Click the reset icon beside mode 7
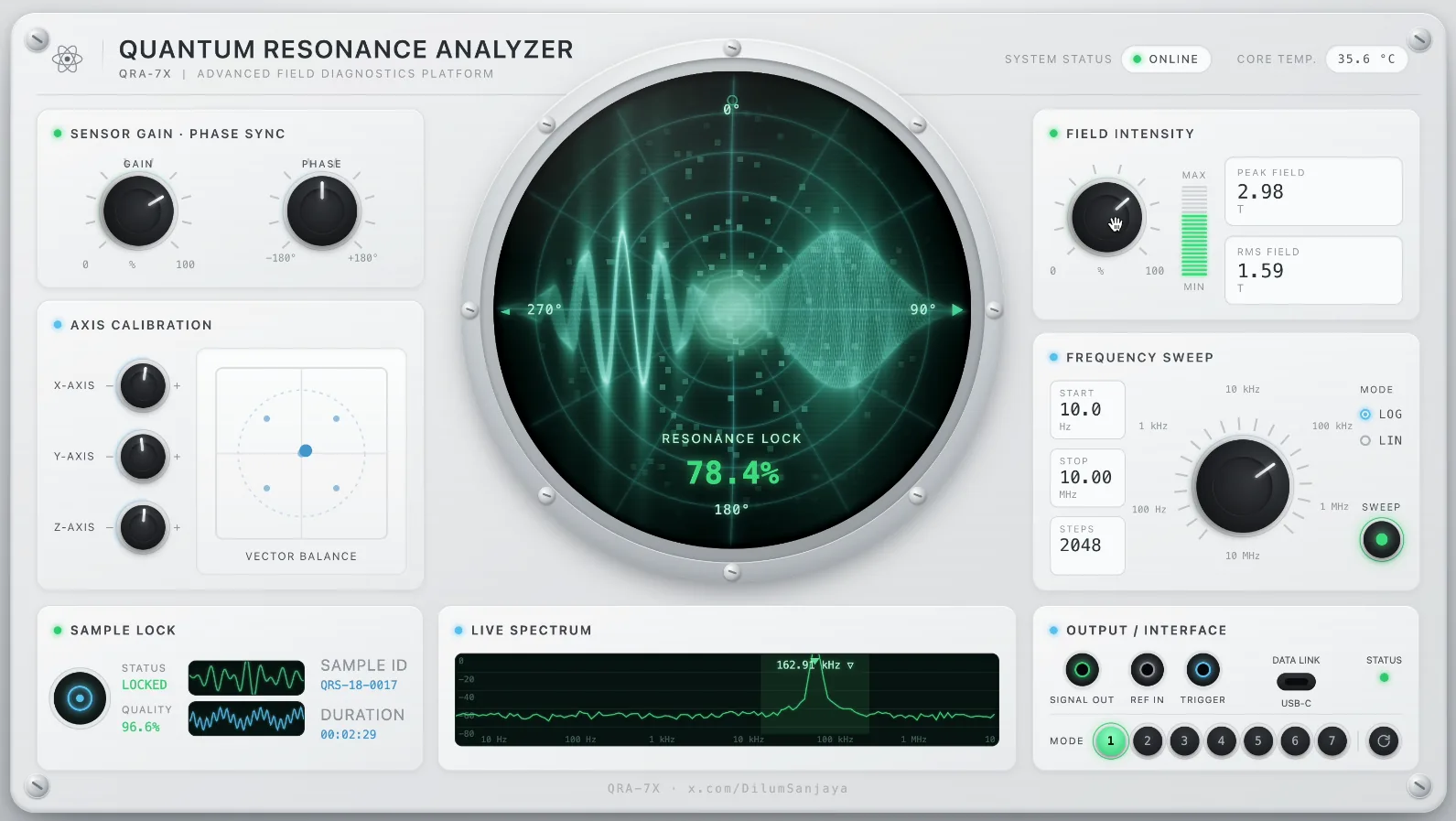The width and height of the screenshot is (1456, 821). pyautogui.click(x=1384, y=740)
